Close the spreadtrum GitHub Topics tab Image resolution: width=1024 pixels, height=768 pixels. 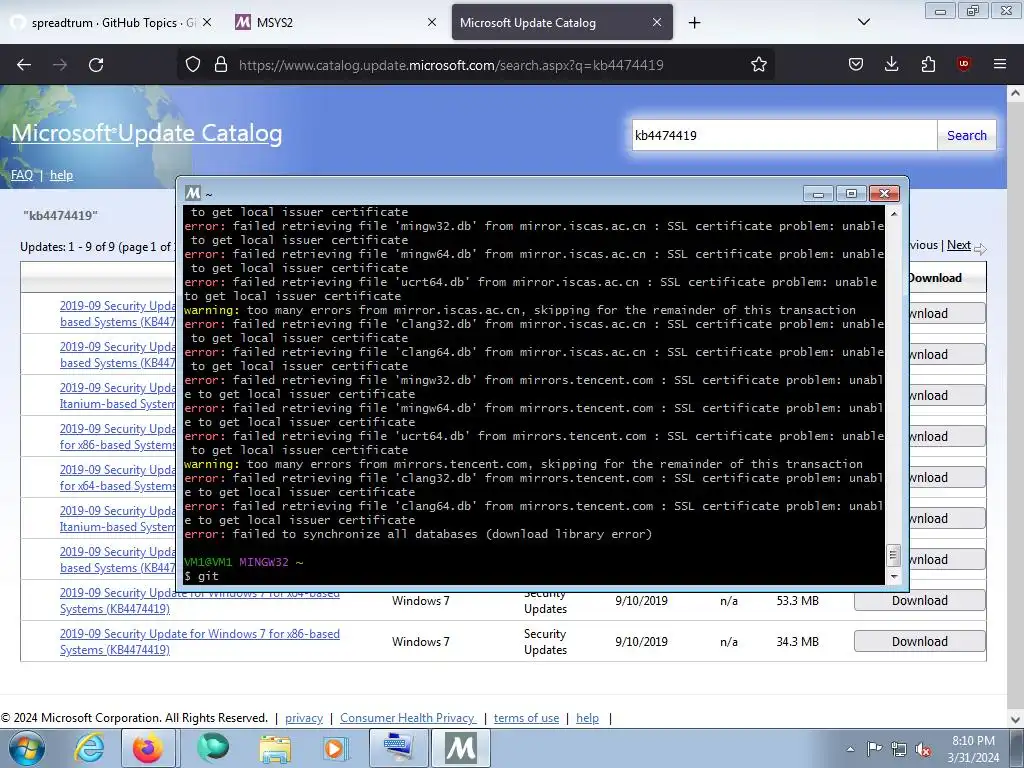click(206, 23)
